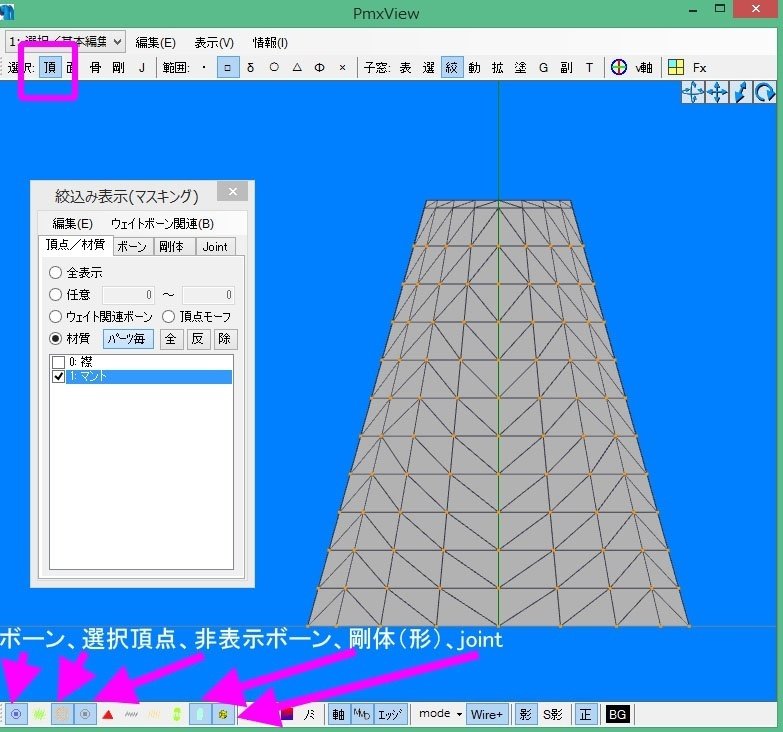This screenshot has height=732, width=783.
Task: Click the colored crosshair axis icon
Action: point(619,67)
